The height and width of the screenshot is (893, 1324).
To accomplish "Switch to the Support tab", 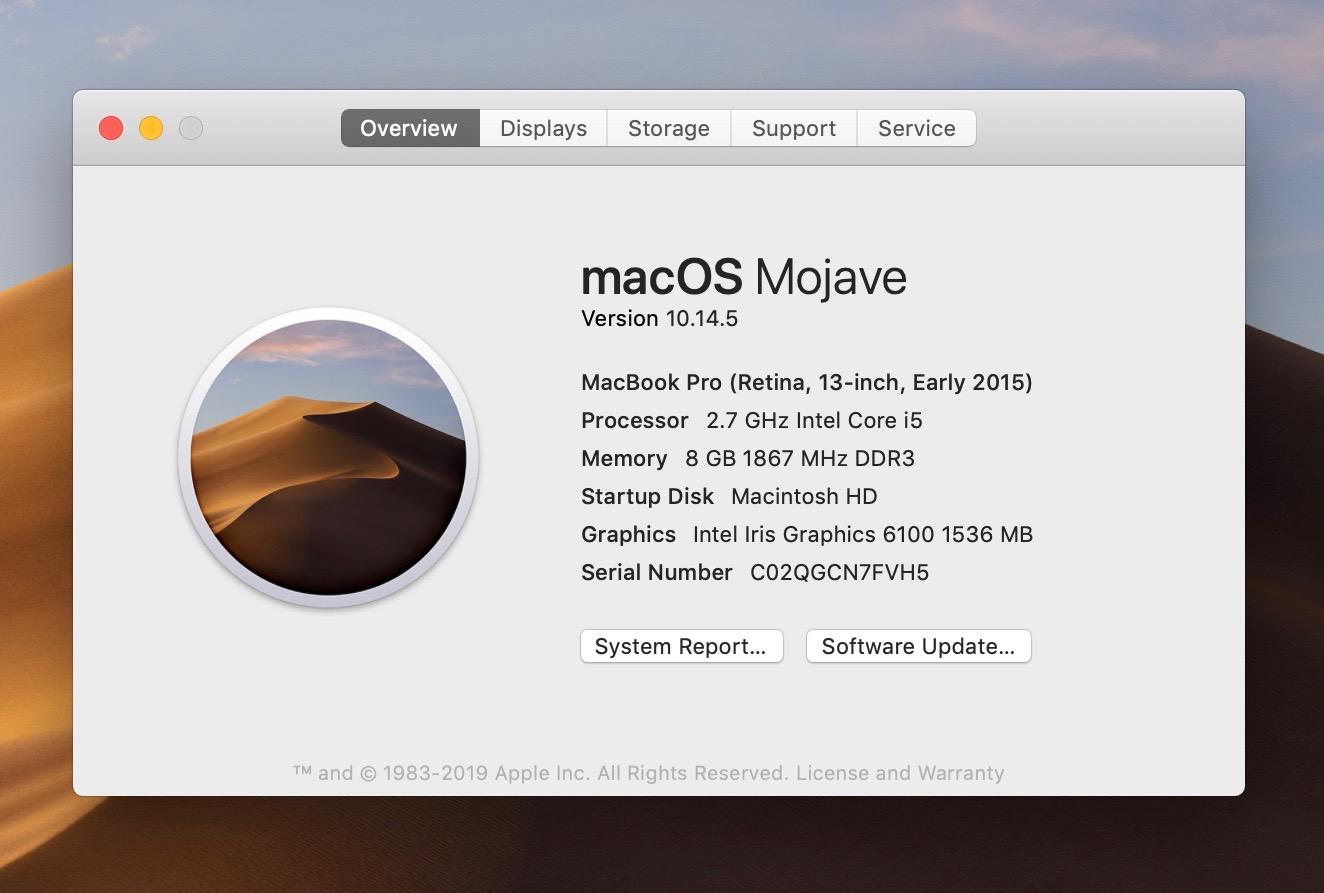I will 794,128.
